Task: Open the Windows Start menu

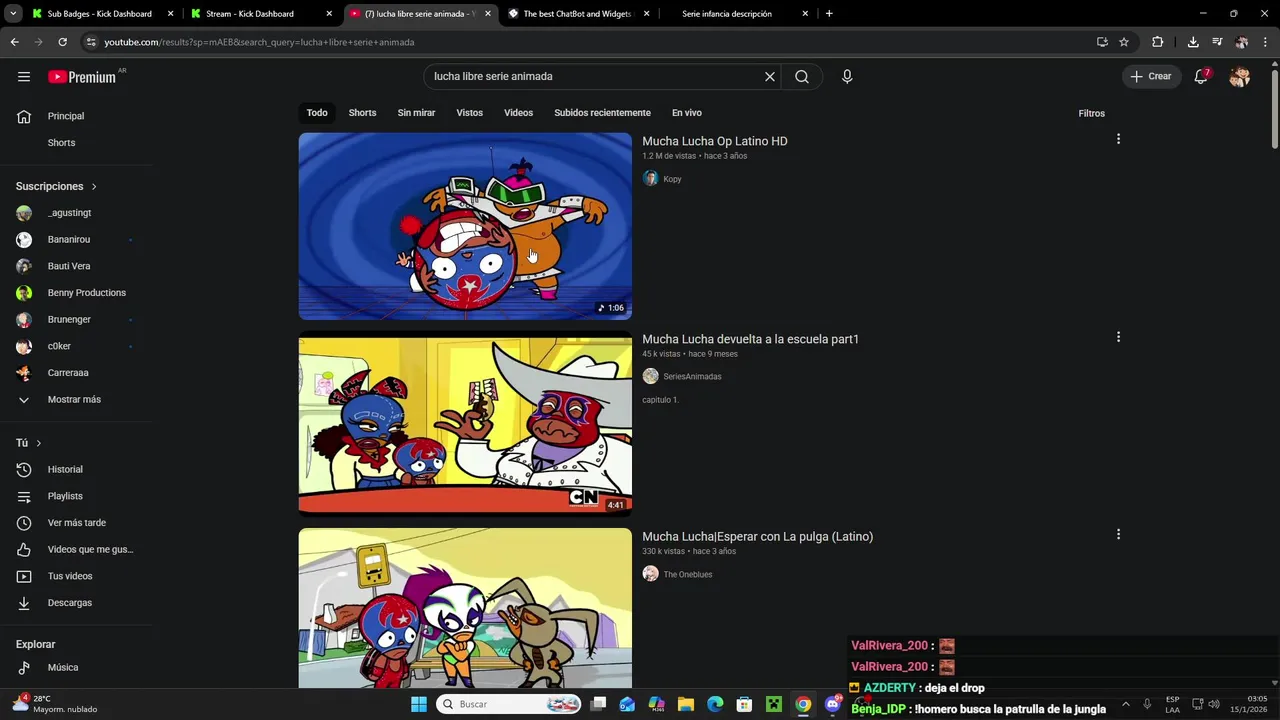Action: 419,704
